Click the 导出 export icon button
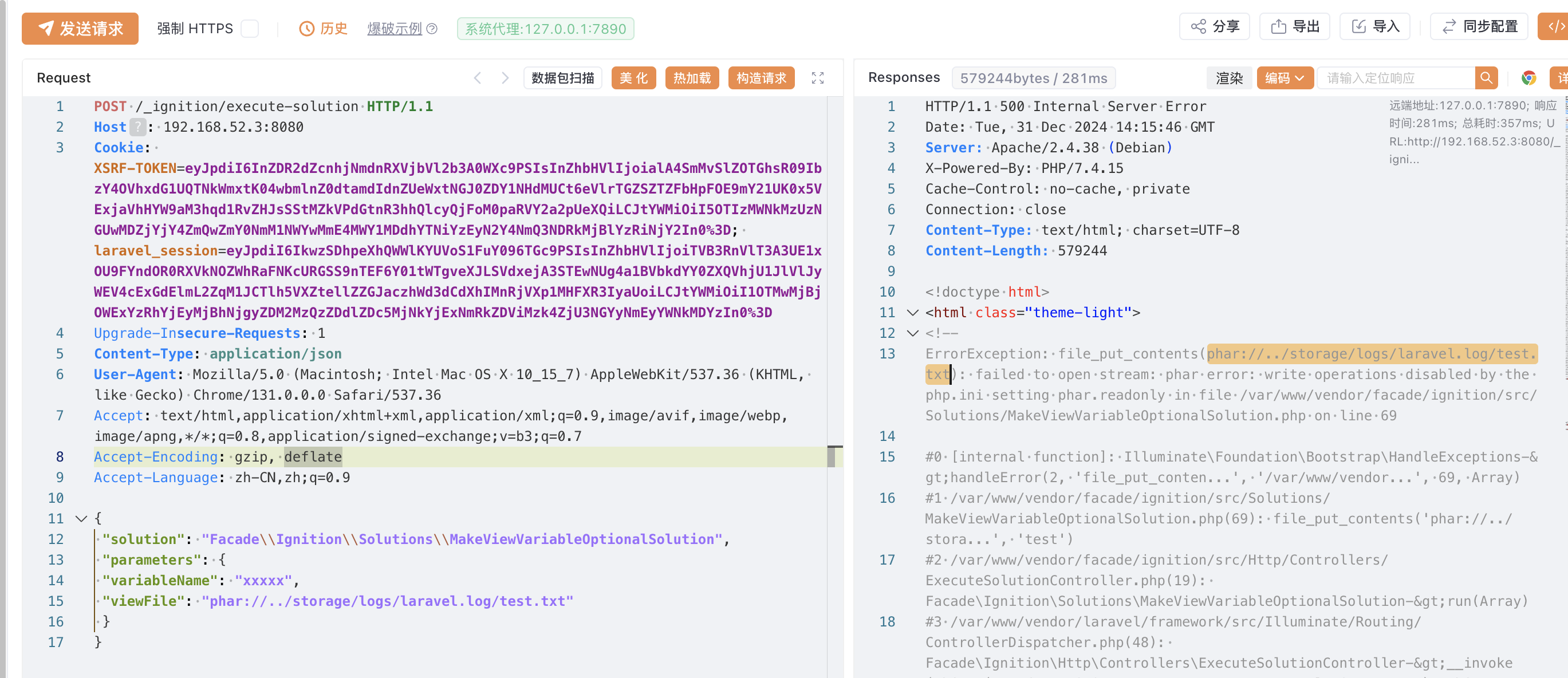The height and width of the screenshot is (678, 1568). pos(1294,26)
